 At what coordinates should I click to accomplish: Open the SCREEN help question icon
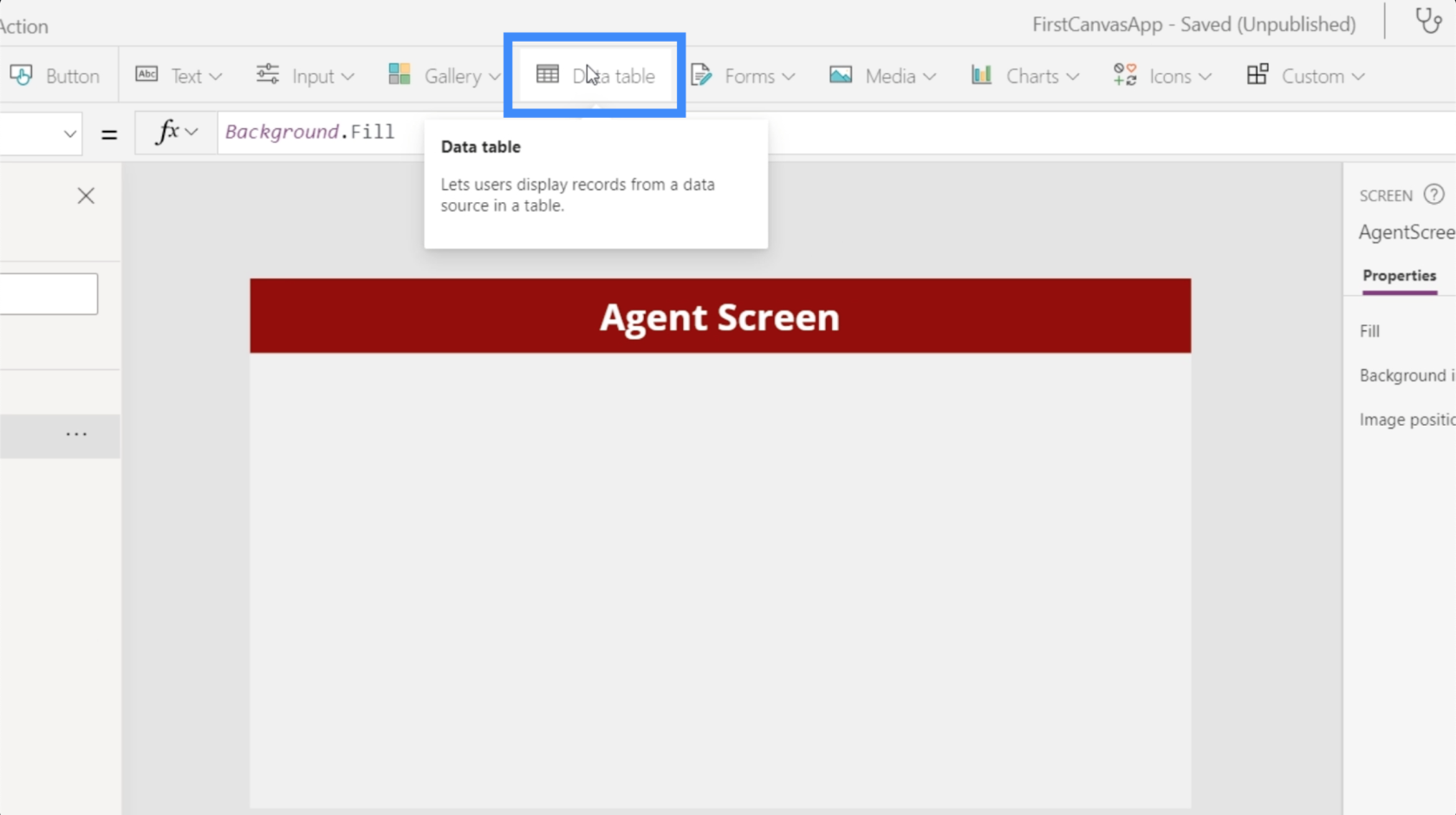1434,194
